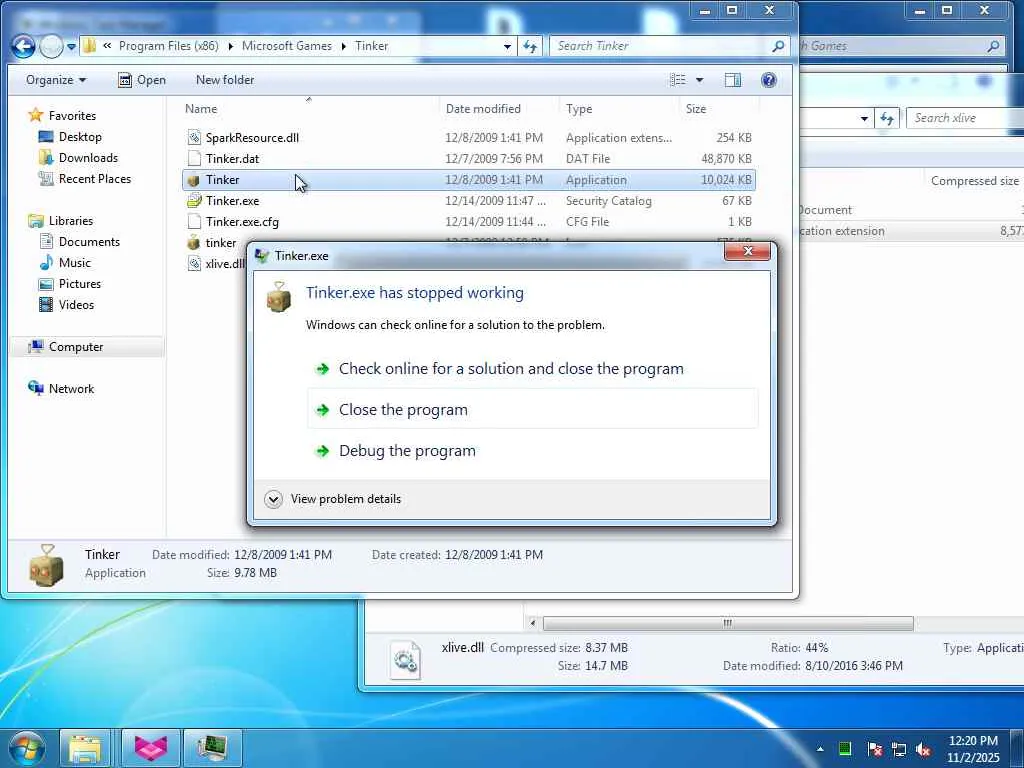This screenshot has width=1024, height=768.
Task: Click the Open toolbar button
Action: coord(142,80)
